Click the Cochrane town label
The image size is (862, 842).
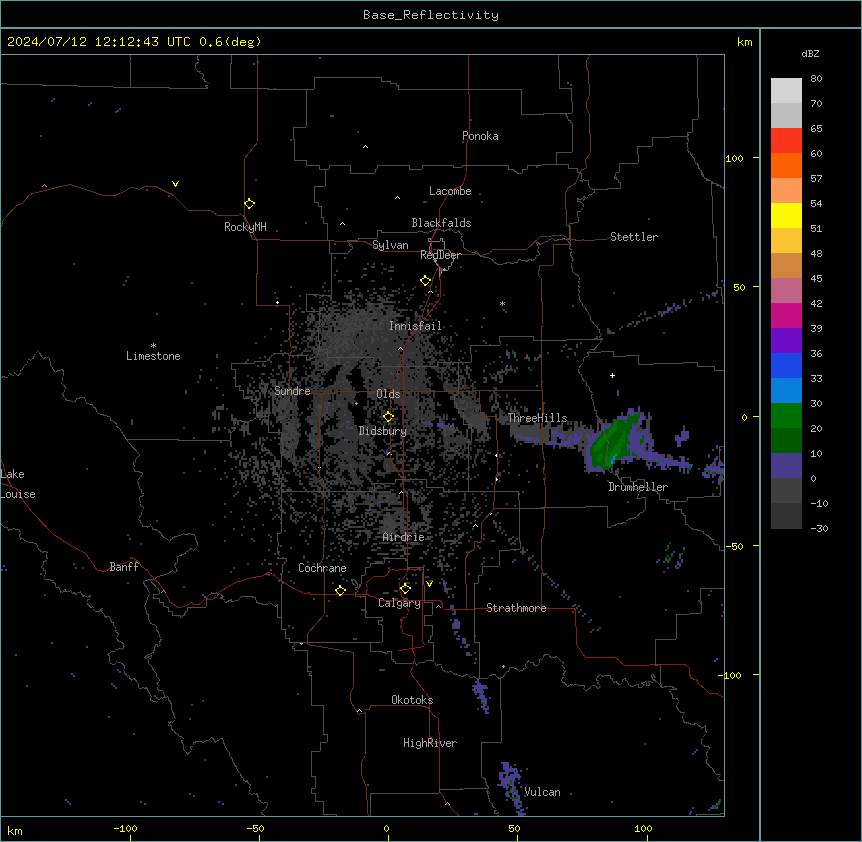[x=322, y=568]
